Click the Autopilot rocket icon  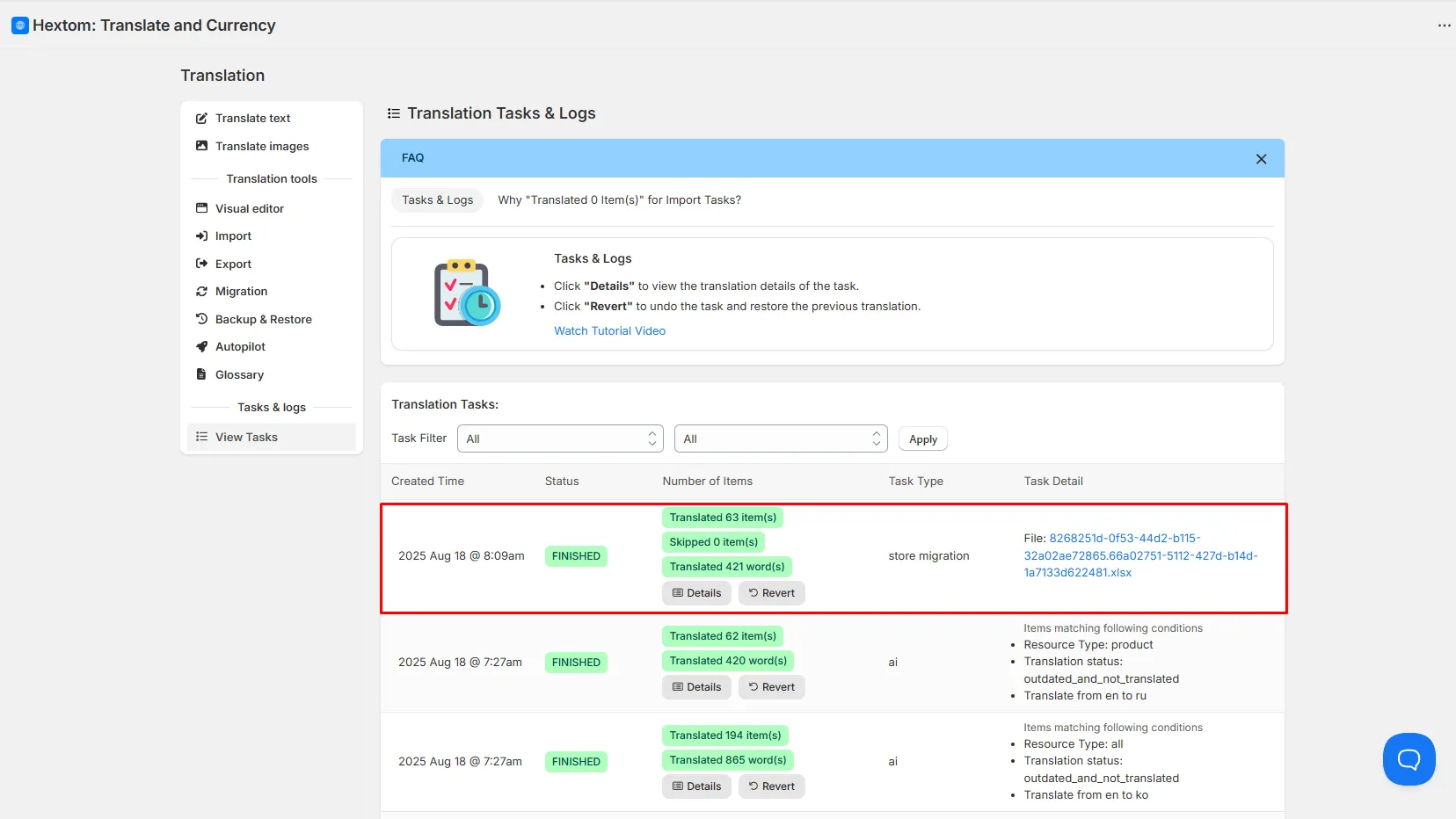[201, 347]
